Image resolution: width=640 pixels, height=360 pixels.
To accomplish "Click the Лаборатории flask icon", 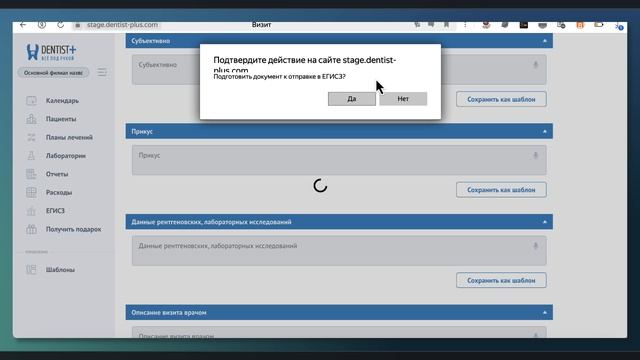I will pos(31,156).
